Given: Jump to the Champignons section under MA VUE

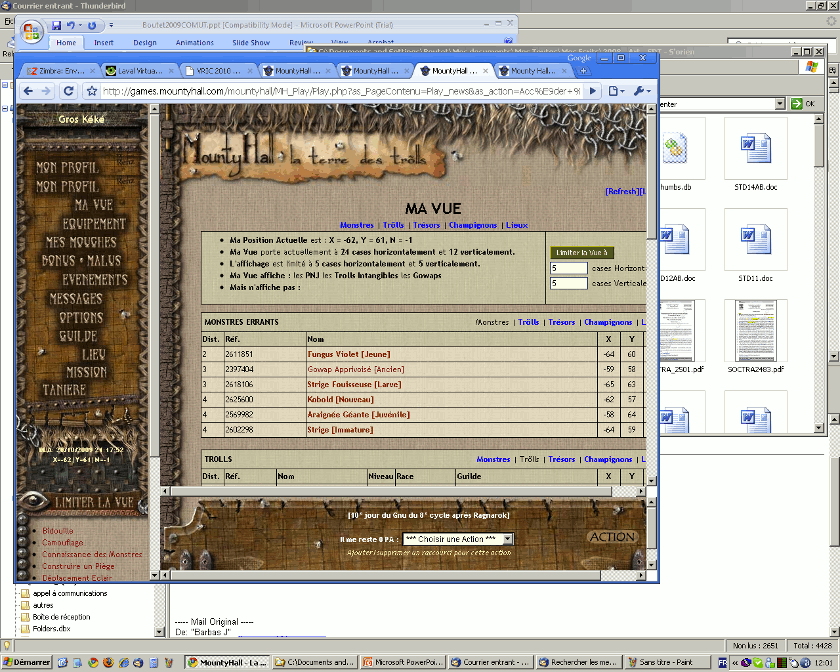Looking at the screenshot, I should click(x=473, y=225).
